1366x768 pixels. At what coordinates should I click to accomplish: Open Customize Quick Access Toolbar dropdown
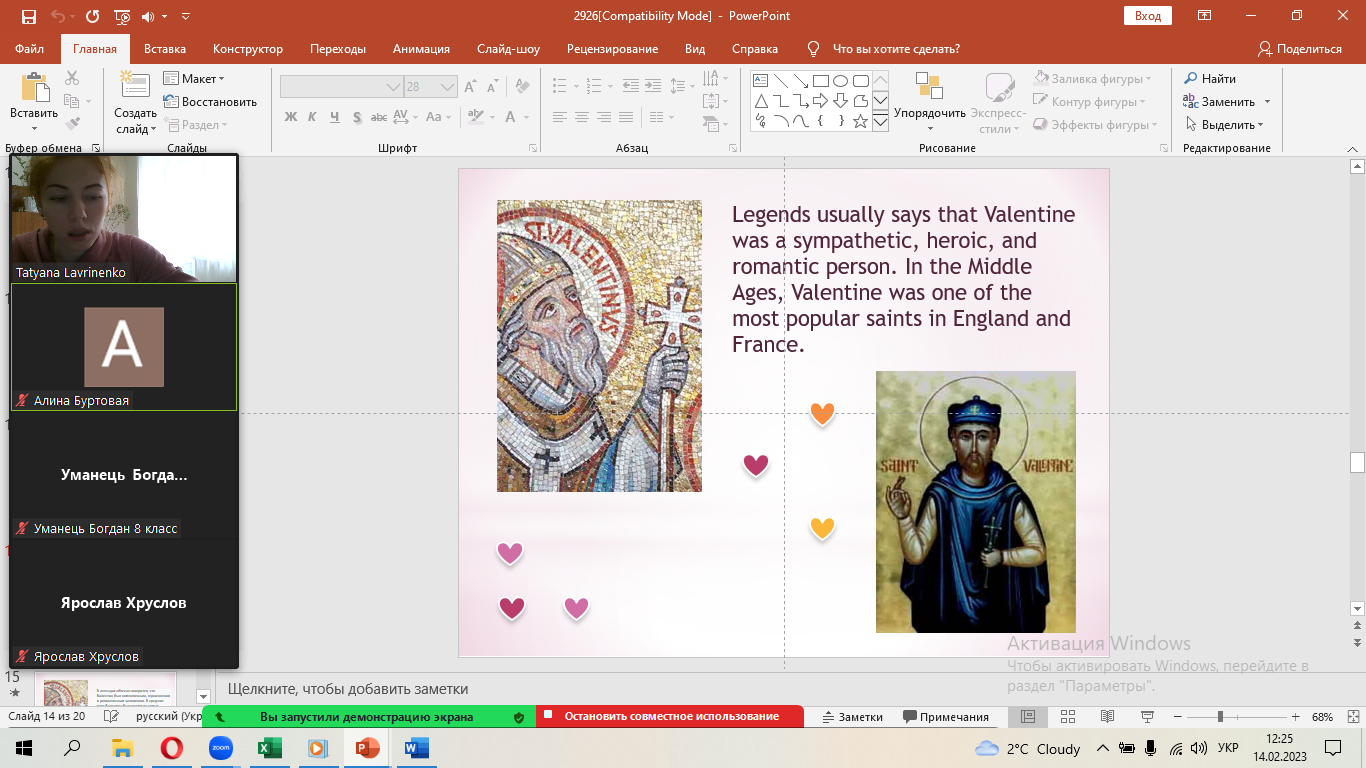pos(186,16)
